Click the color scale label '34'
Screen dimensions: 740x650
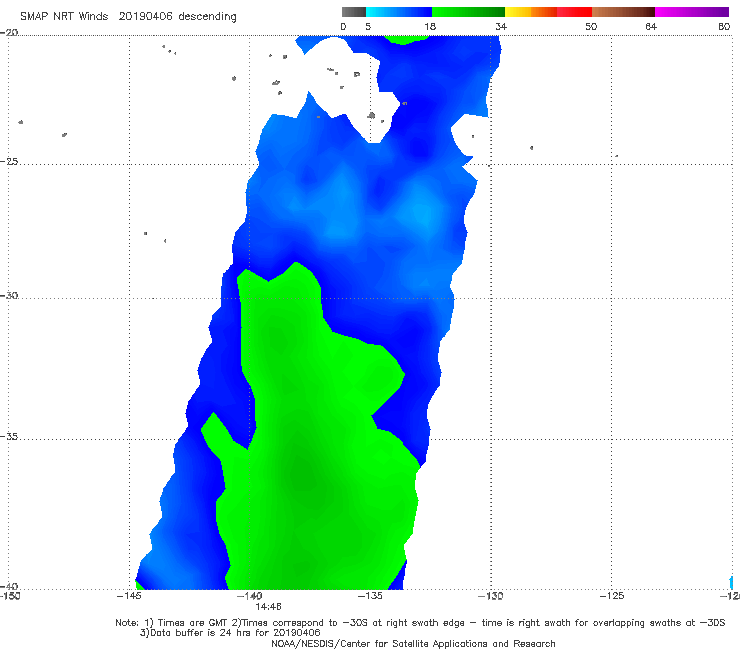pyautogui.click(x=501, y=27)
